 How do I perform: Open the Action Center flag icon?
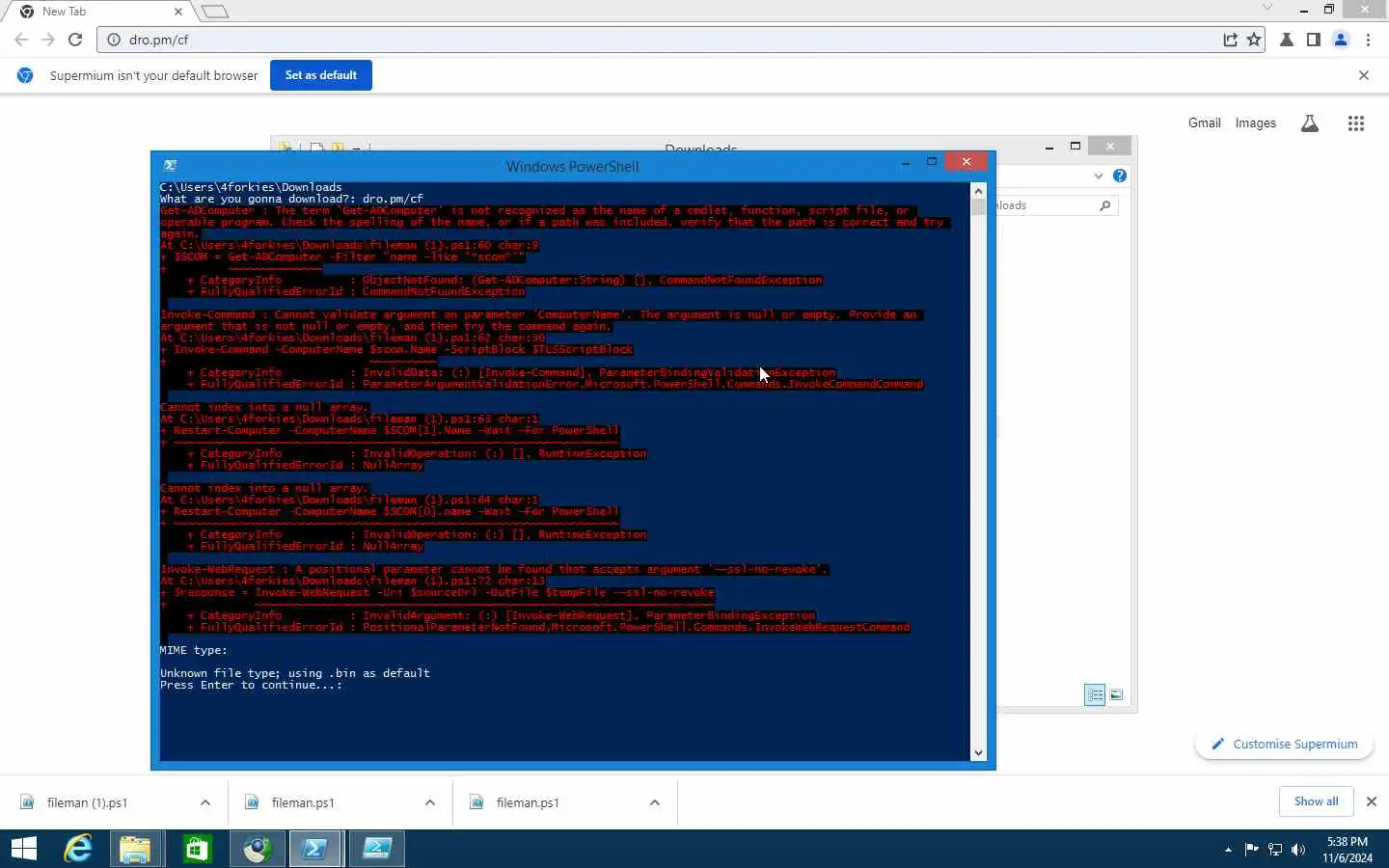1252,850
